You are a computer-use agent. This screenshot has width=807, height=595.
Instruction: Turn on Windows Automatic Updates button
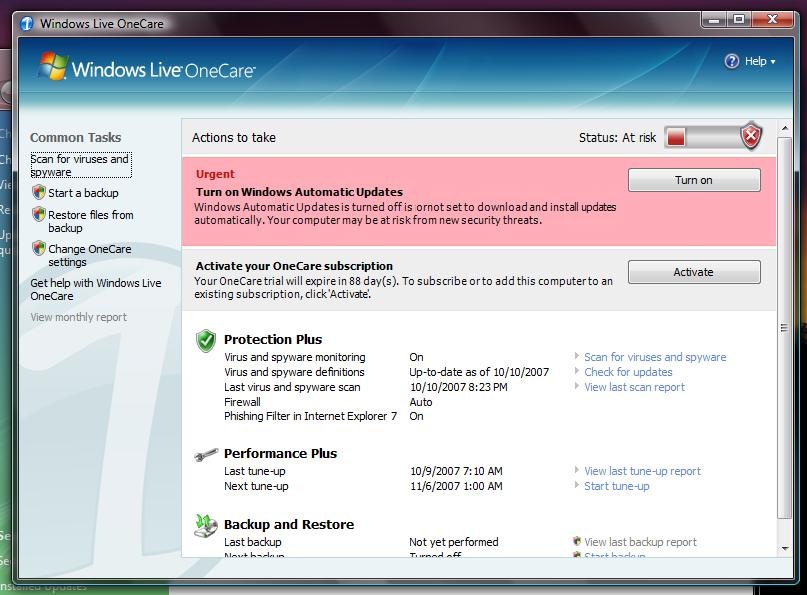[x=694, y=180]
